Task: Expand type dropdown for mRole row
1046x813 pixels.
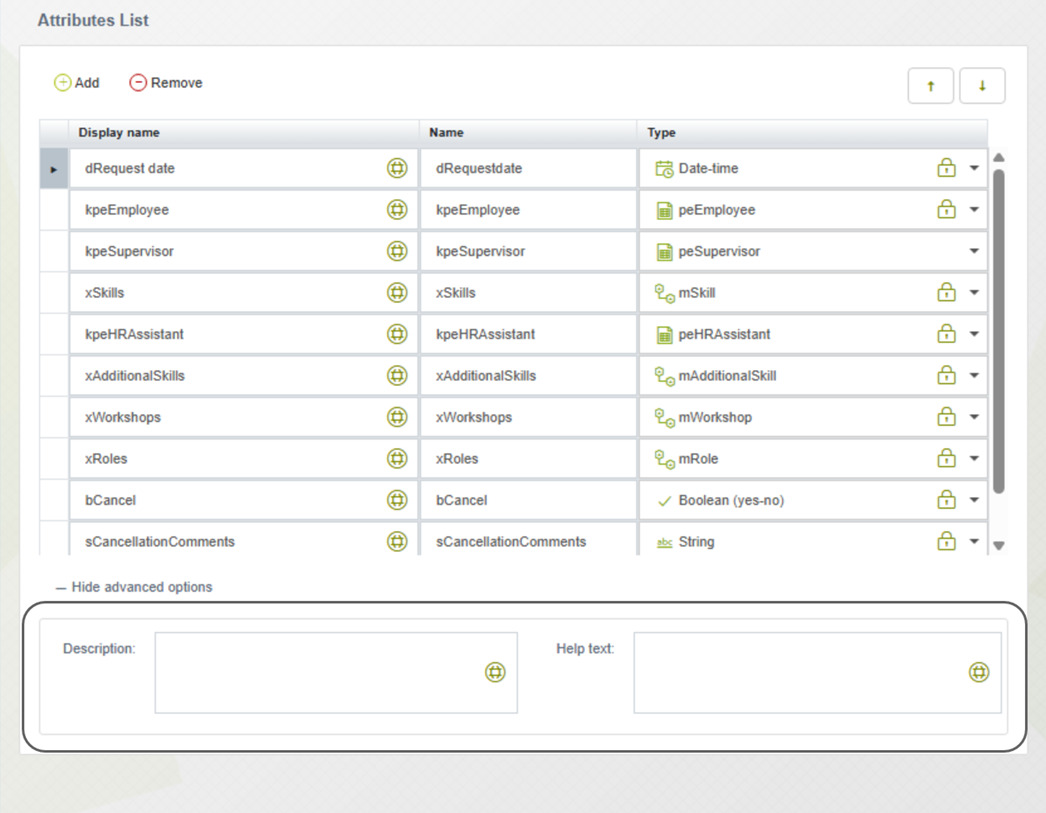Action: coord(974,459)
